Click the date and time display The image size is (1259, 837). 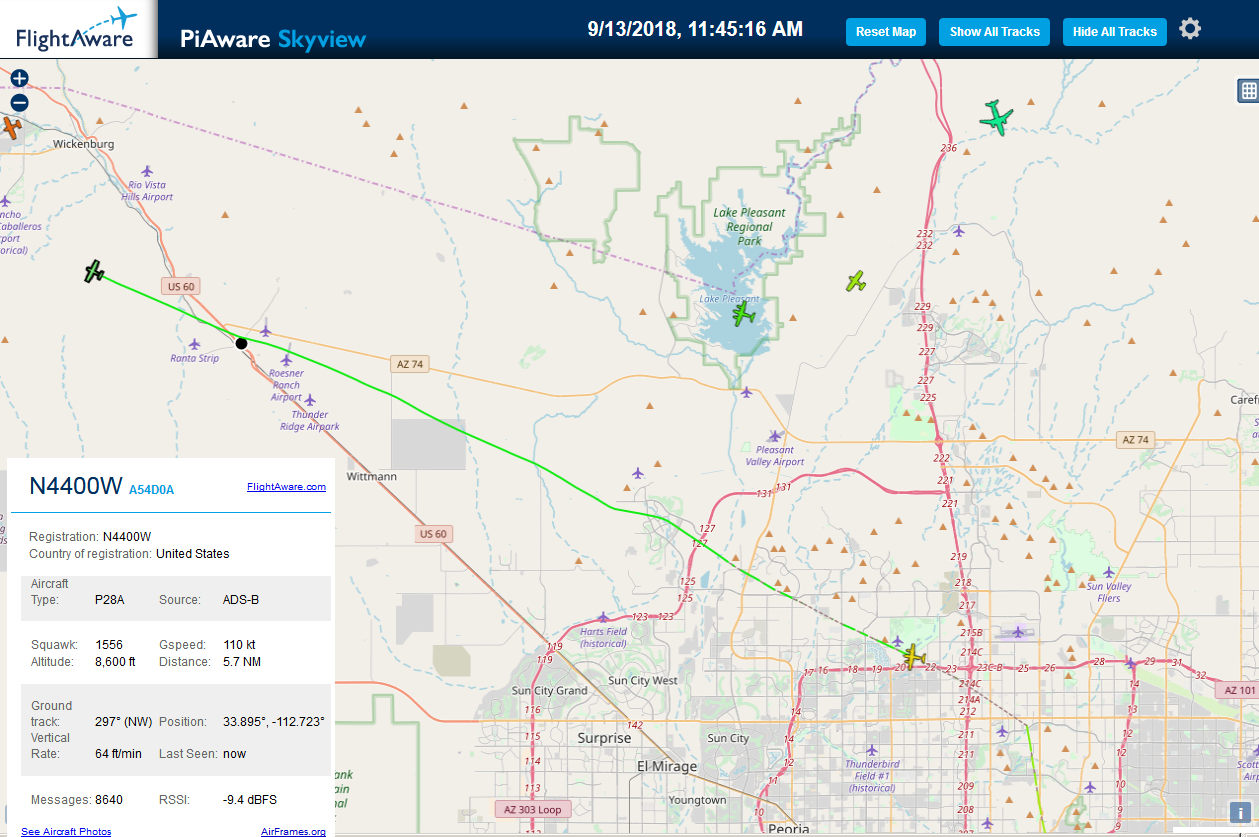coord(695,29)
